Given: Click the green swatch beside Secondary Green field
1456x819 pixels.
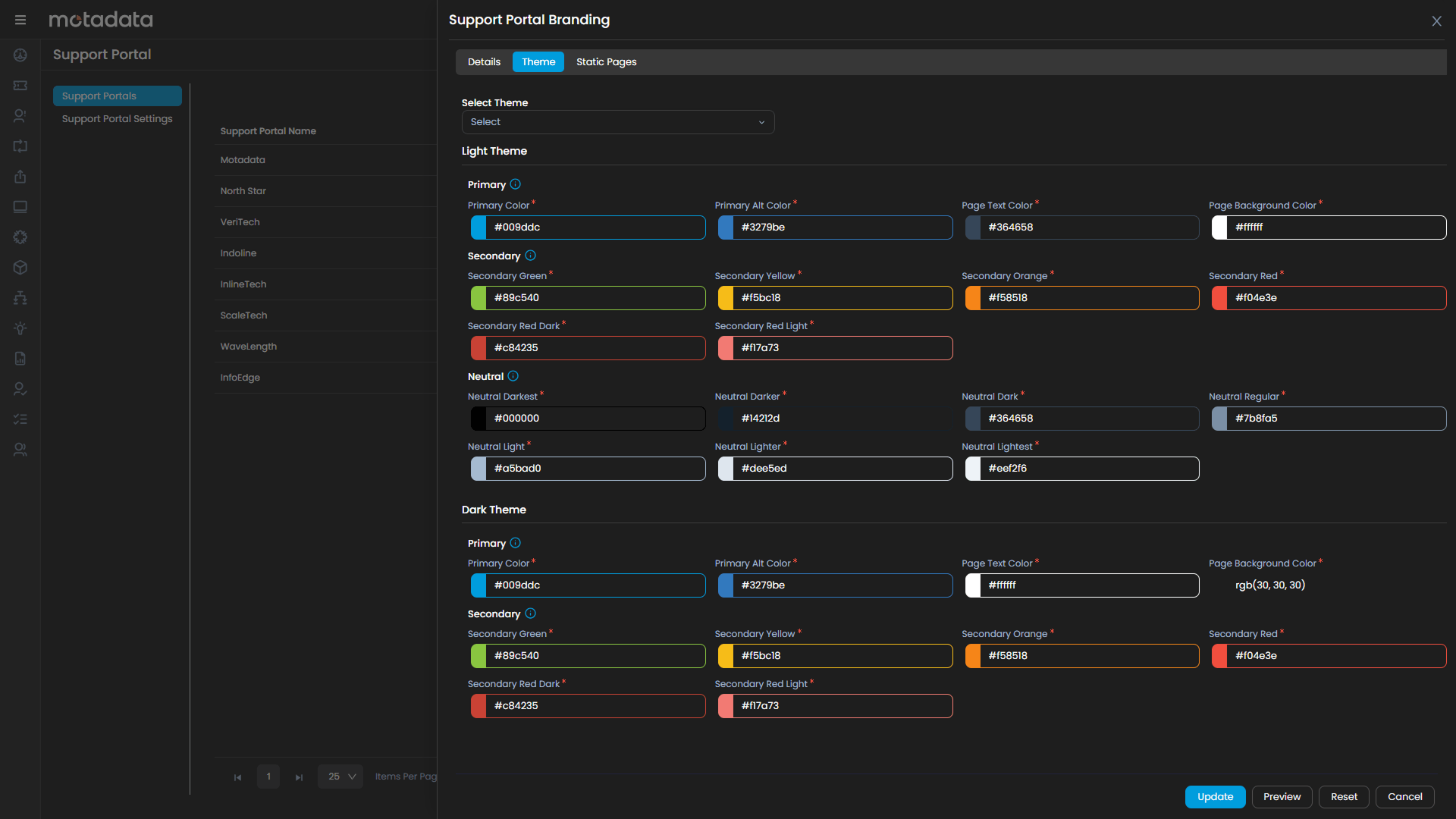Looking at the screenshot, I should (479, 297).
